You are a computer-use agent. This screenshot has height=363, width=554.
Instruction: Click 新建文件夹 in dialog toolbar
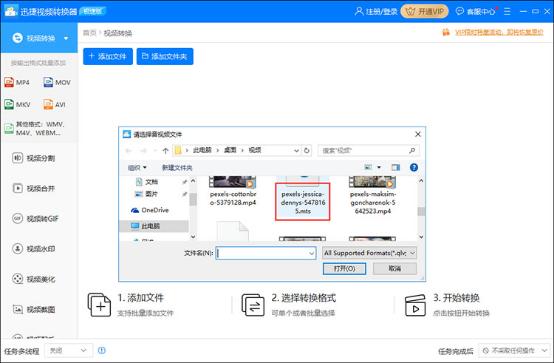(x=177, y=168)
